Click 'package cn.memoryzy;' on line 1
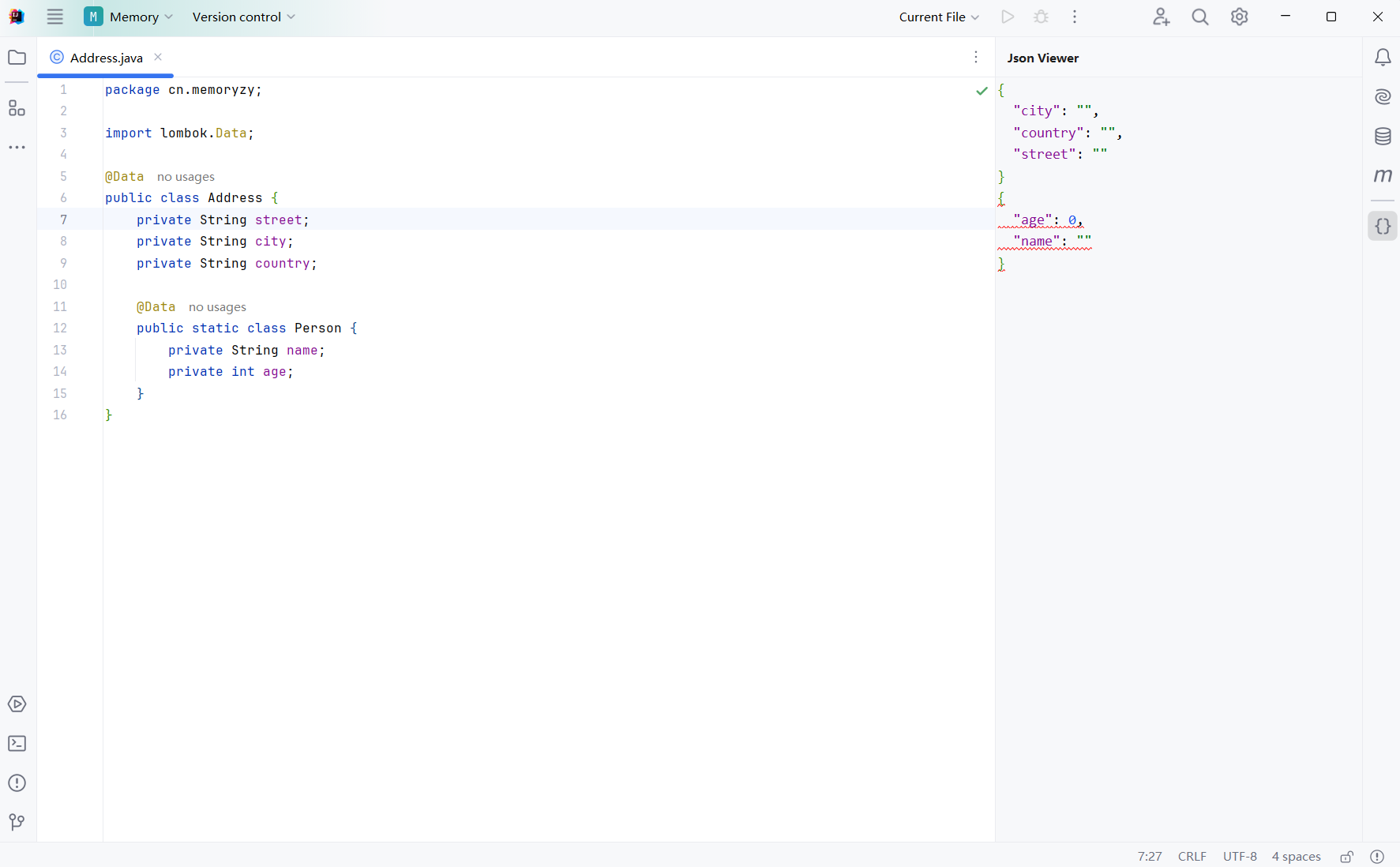This screenshot has height=867, width=1400. click(183, 90)
